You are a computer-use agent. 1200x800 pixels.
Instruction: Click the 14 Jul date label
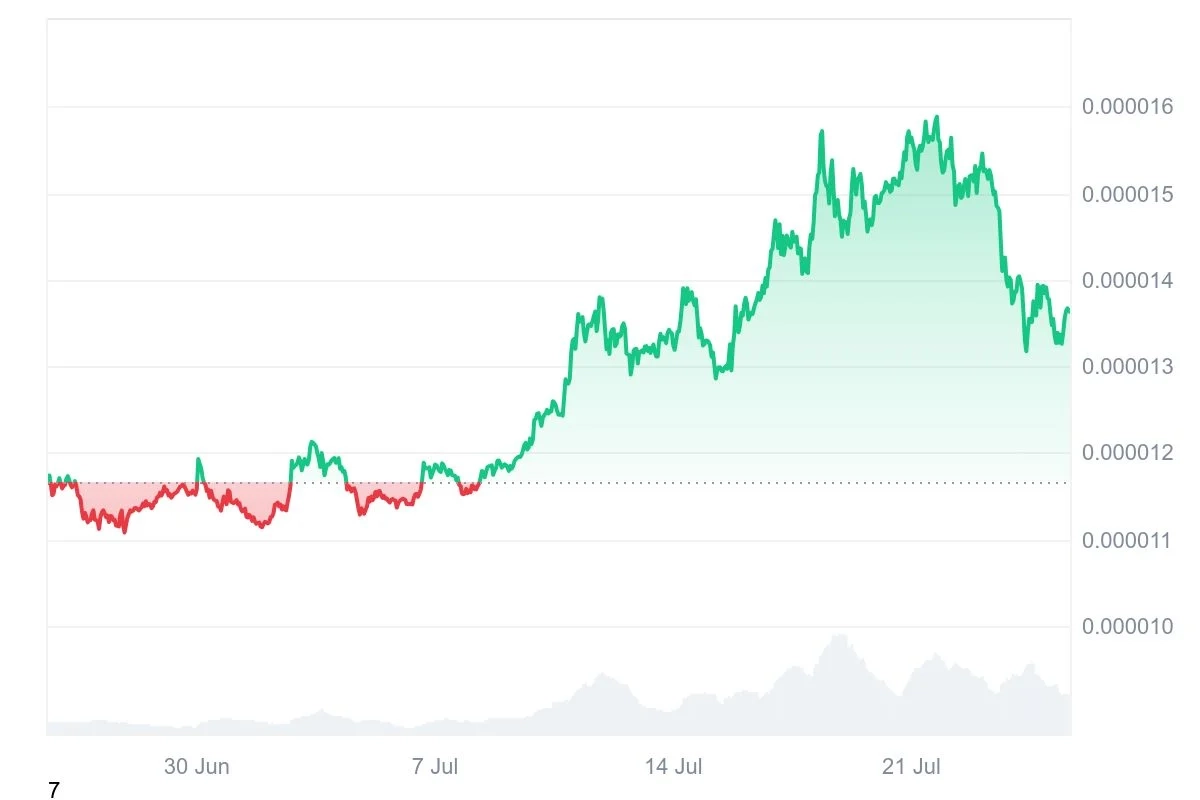click(x=673, y=767)
